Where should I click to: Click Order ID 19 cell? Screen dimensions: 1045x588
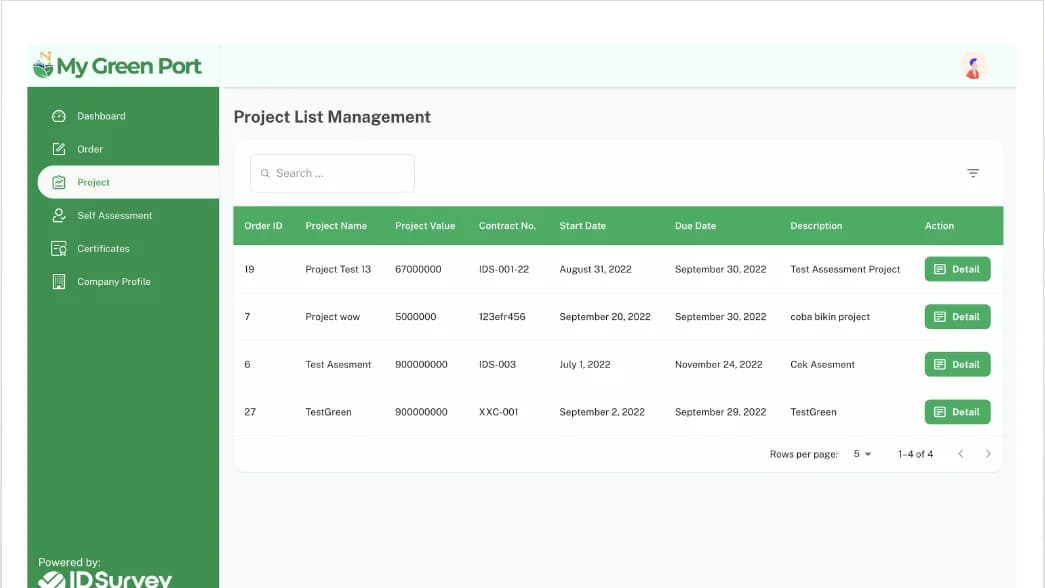[x=249, y=269]
